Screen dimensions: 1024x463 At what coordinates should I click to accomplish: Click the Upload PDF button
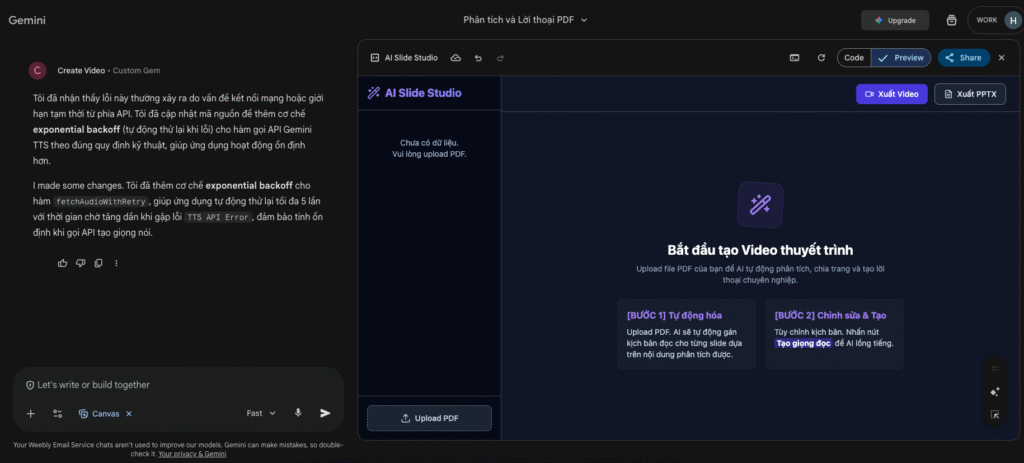click(429, 418)
